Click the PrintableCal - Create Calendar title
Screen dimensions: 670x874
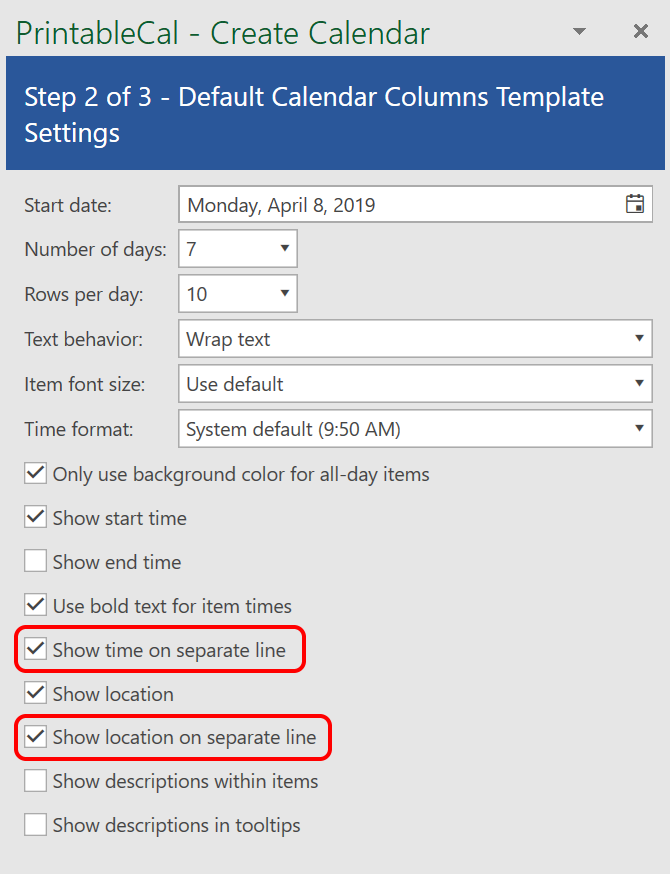(x=223, y=33)
